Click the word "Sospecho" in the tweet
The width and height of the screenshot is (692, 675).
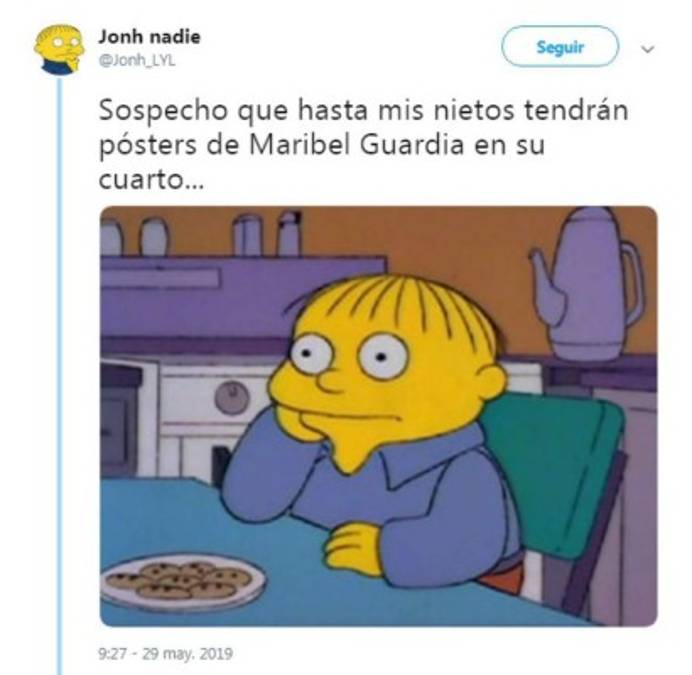click(163, 110)
